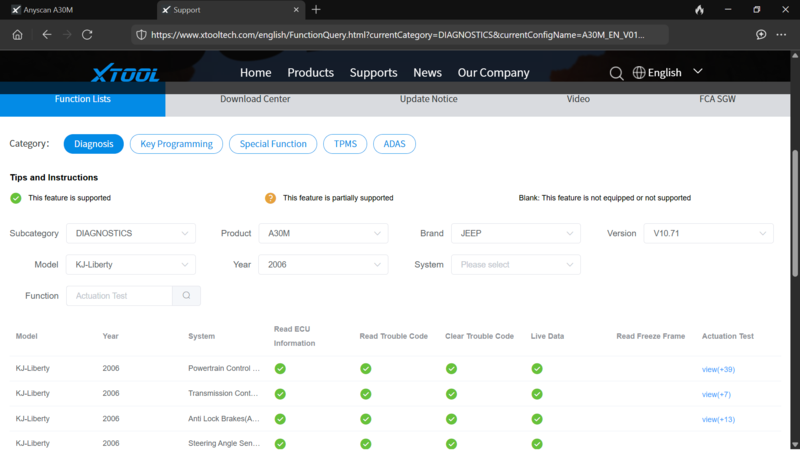Click the browser address bar URL
The width and height of the screenshot is (800, 450).
coord(397,35)
